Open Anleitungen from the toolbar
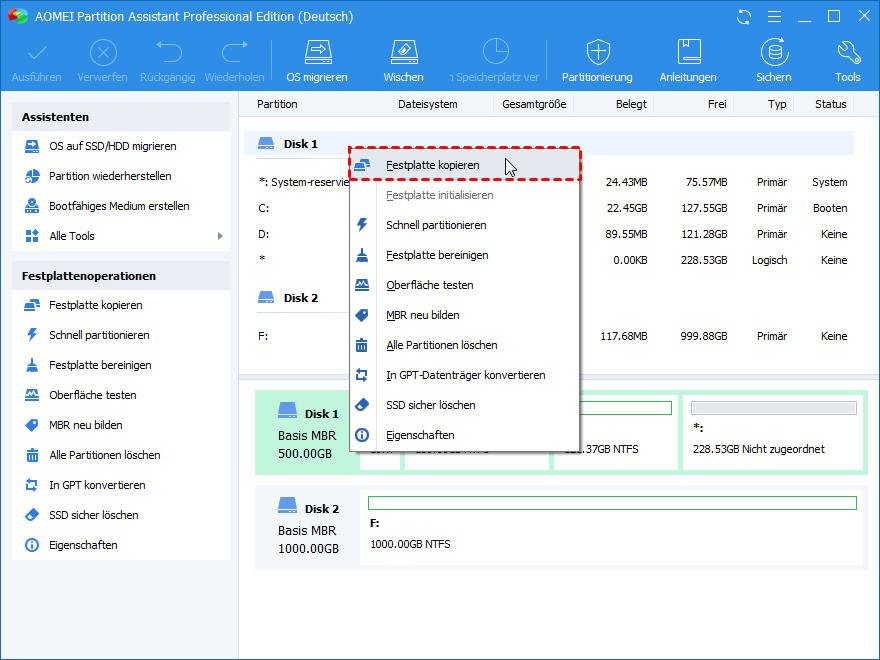880x660 pixels. point(688,61)
